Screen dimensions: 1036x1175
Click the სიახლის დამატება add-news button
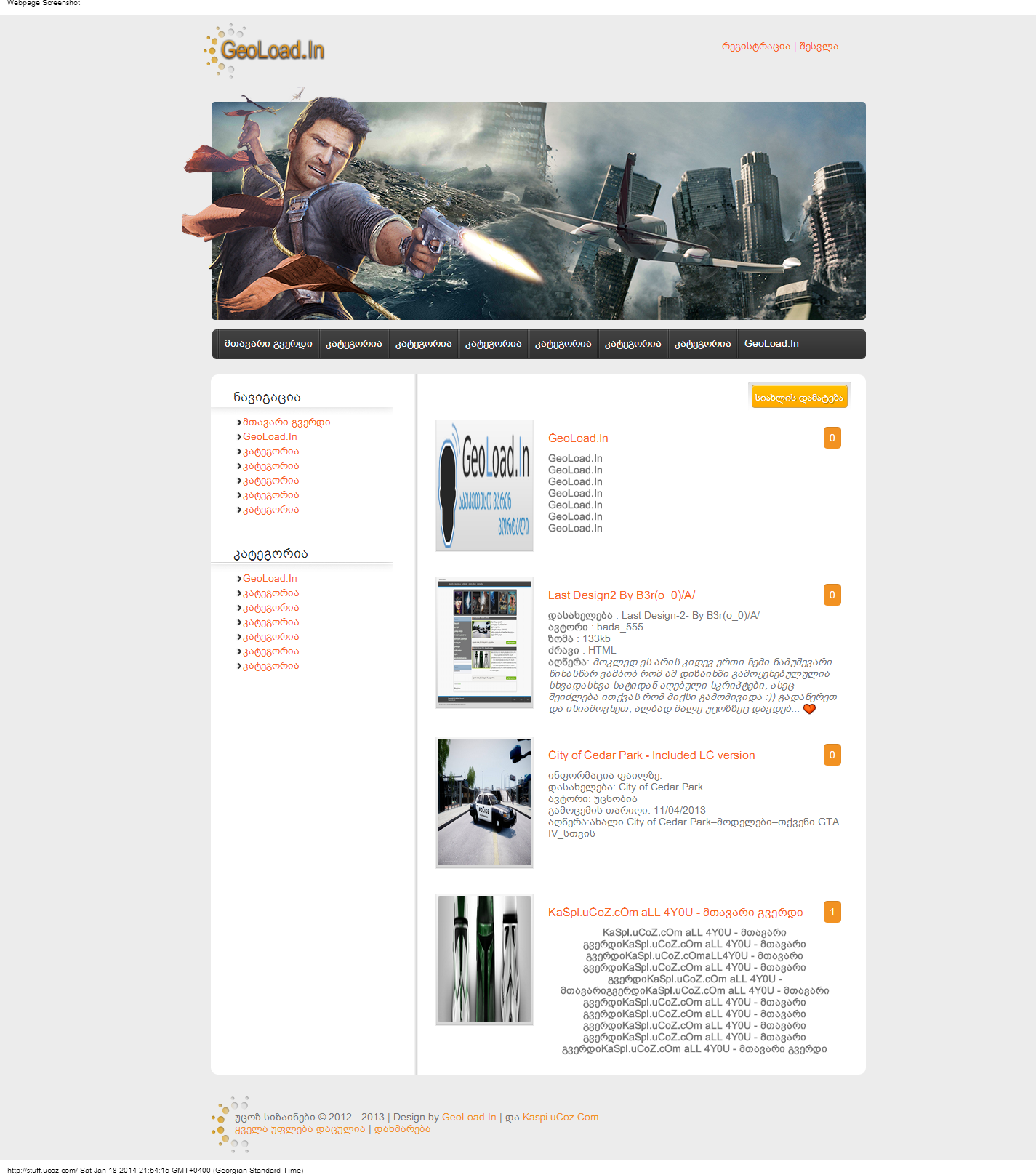click(x=799, y=397)
